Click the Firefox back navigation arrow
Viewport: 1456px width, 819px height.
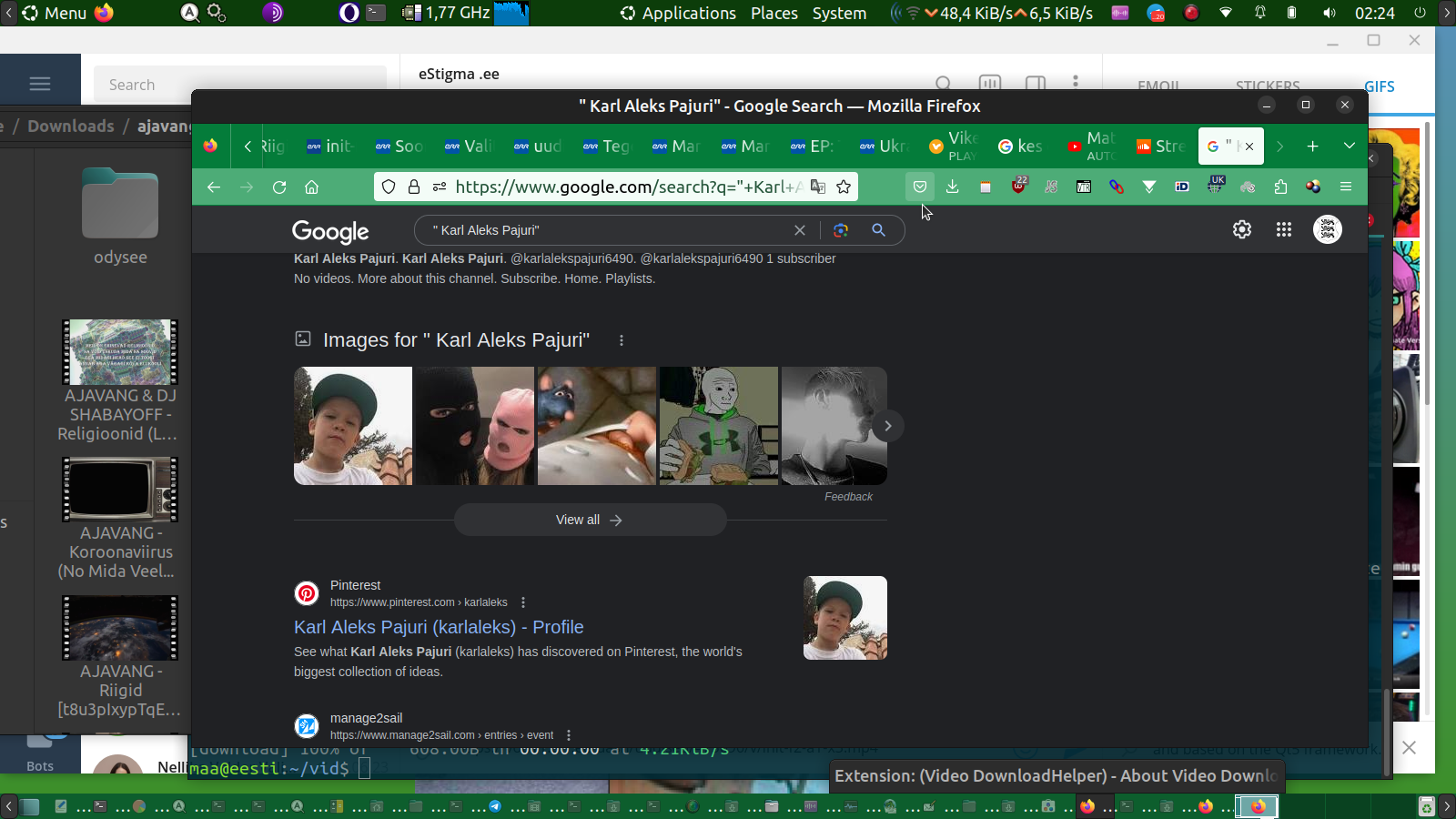coord(214,187)
